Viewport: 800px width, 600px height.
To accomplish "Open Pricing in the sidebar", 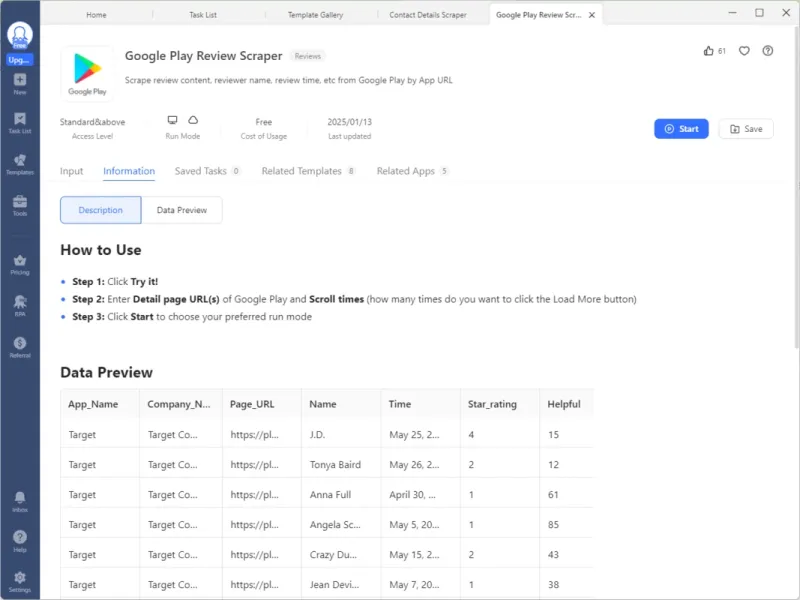I will (20, 265).
